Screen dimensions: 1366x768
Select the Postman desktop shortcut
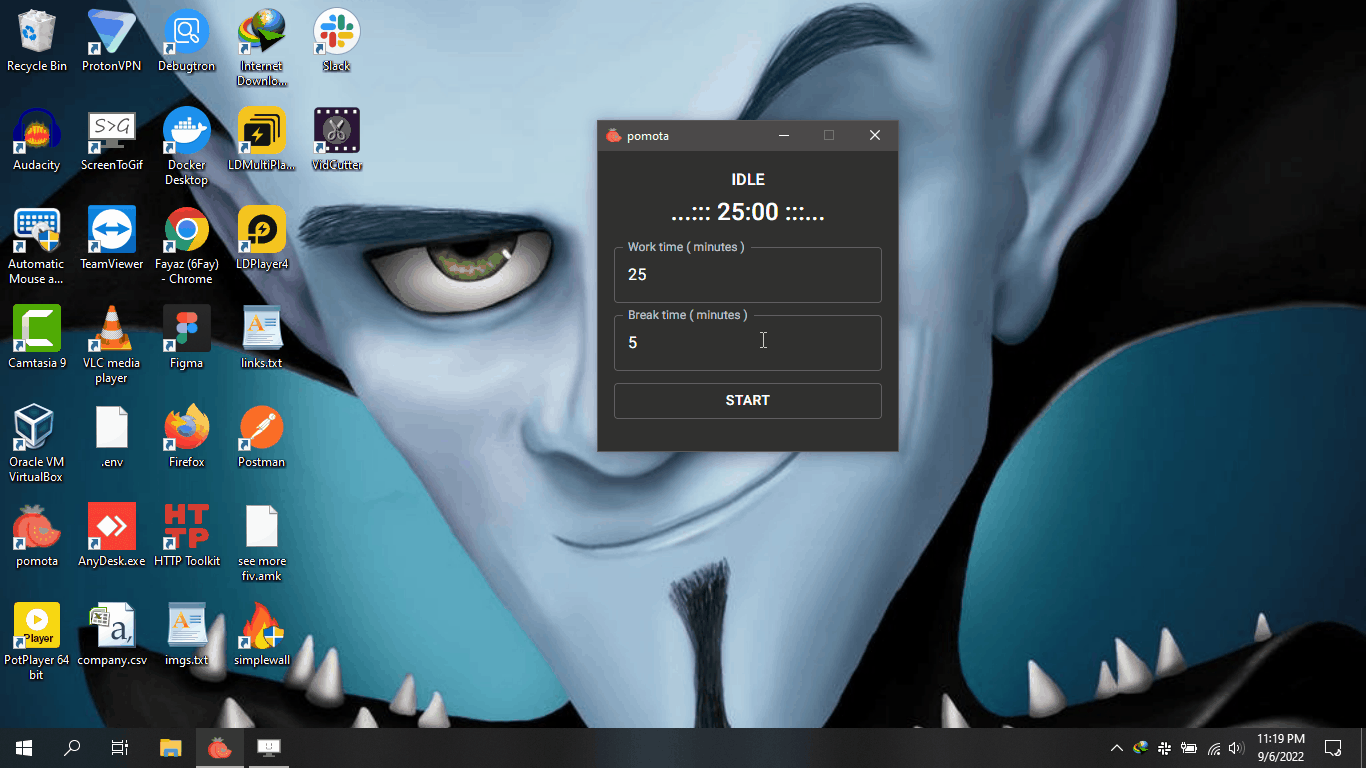262,437
